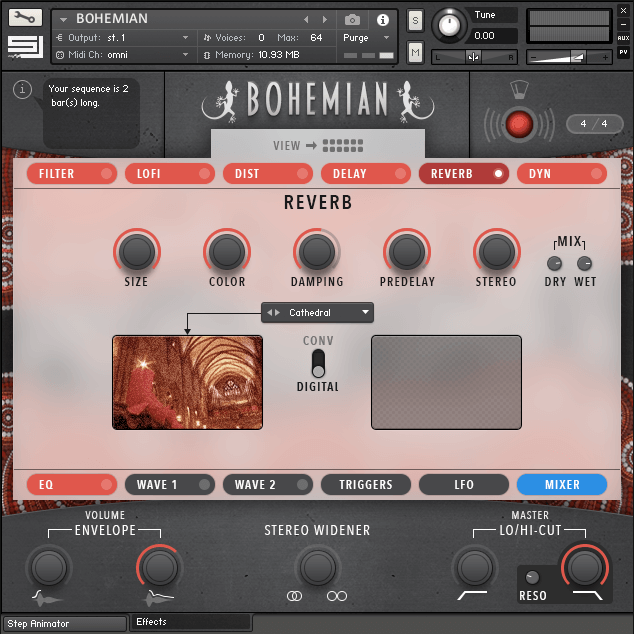Disable the REVERB effect power button
Viewport: 634px width, 634px height.
(x=499, y=174)
